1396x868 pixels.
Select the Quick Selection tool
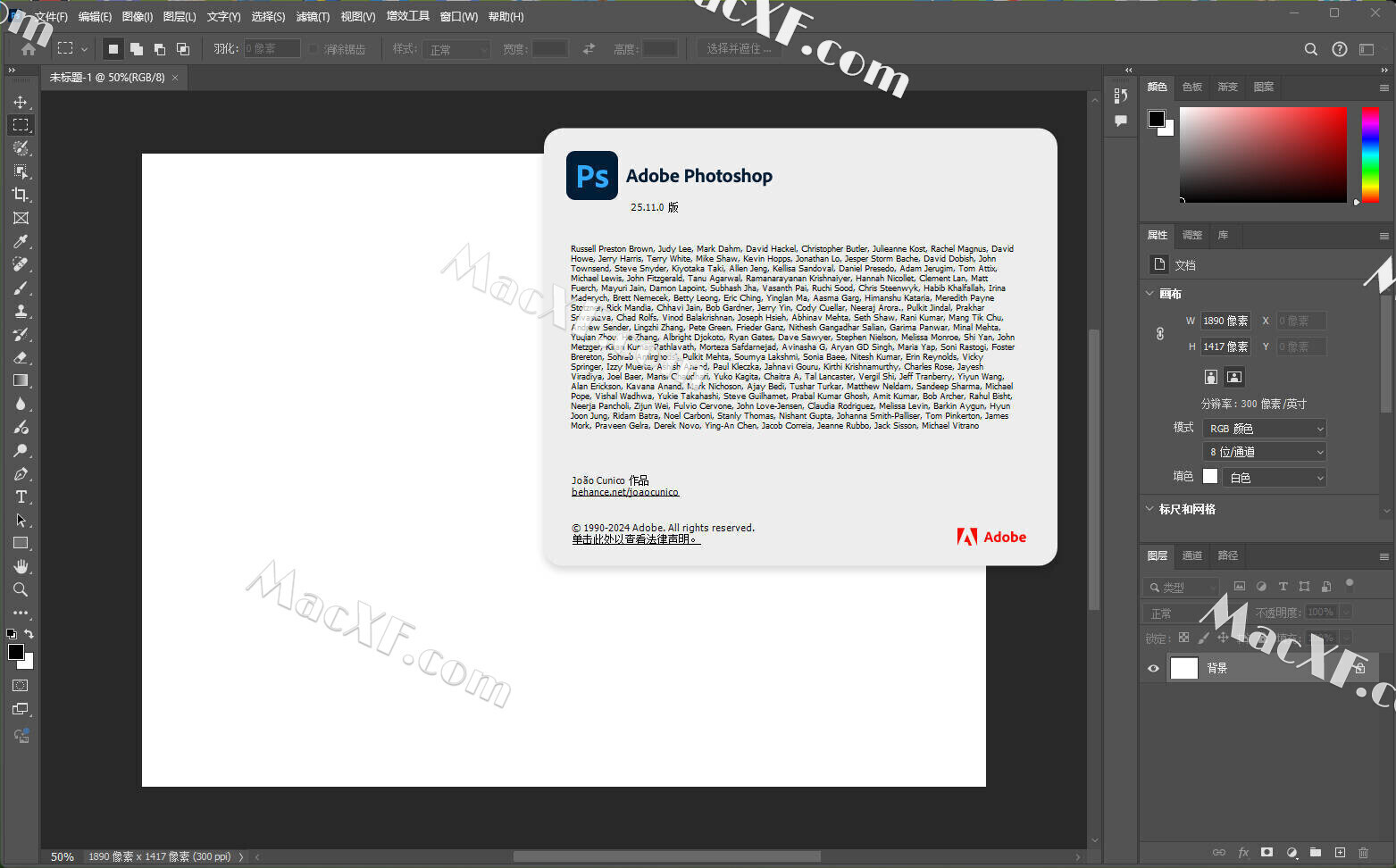click(x=21, y=148)
